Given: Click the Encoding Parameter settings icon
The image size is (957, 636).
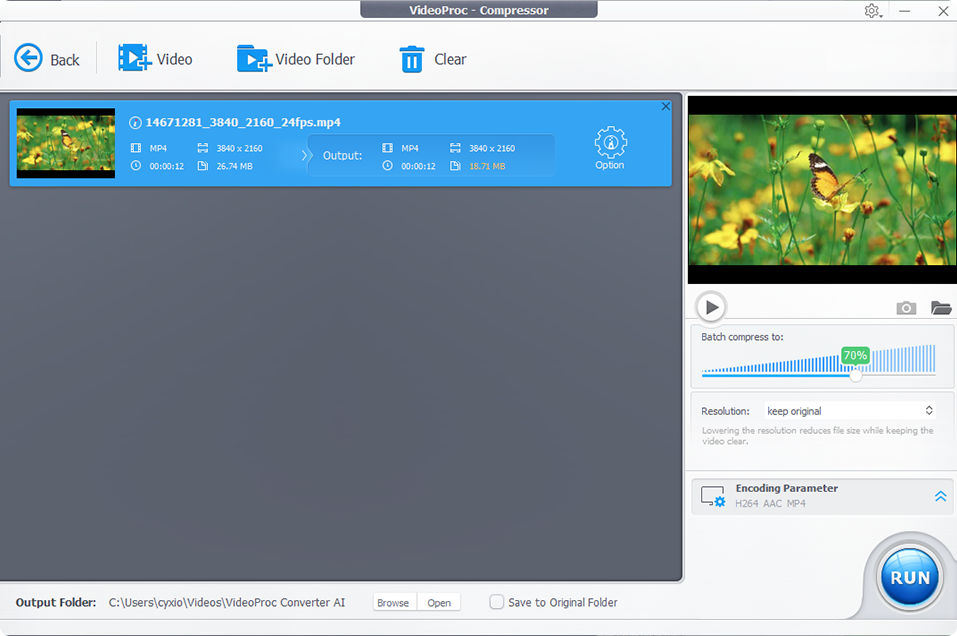Looking at the screenshot, I should 713,496.
